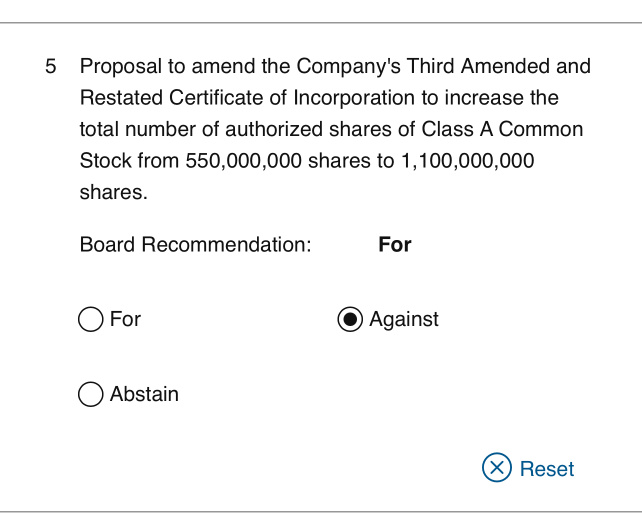This screenshot has width=642, height=523.
Task: Click the word "Proposal" in the description
Action: 121,67
